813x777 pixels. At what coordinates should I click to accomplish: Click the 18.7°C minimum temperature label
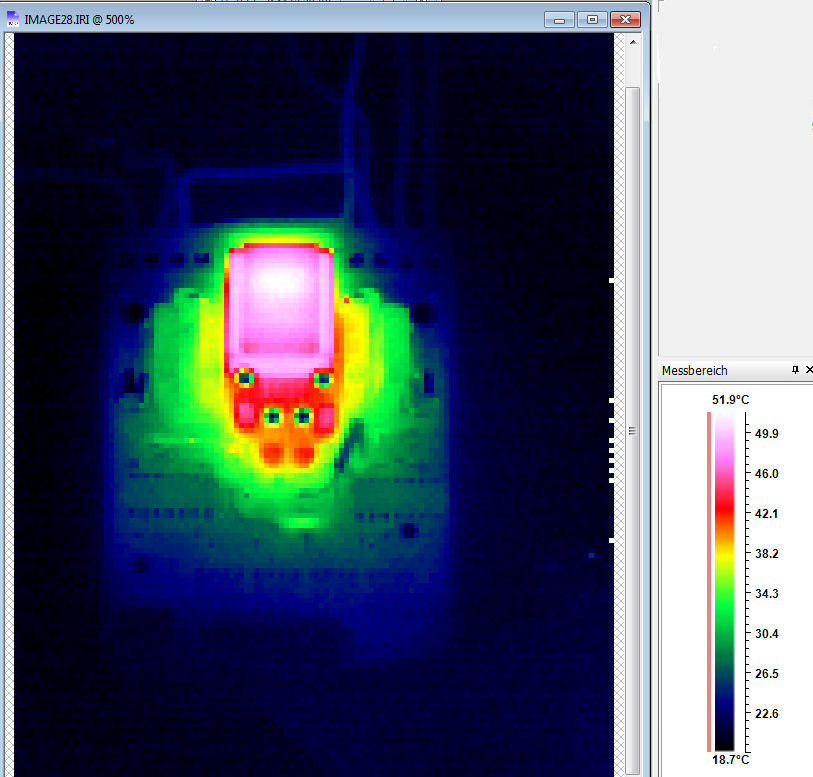[730, 761]
